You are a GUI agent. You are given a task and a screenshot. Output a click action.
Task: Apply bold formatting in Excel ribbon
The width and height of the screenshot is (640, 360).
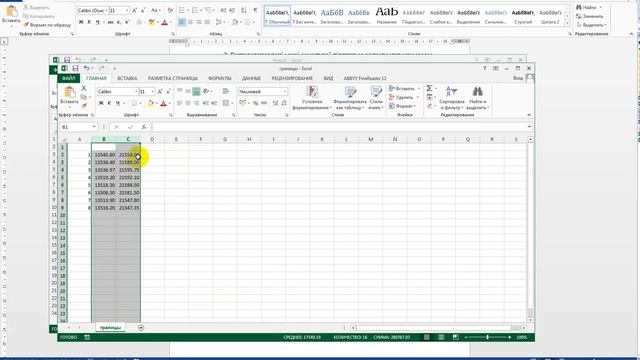click(101, 103)
